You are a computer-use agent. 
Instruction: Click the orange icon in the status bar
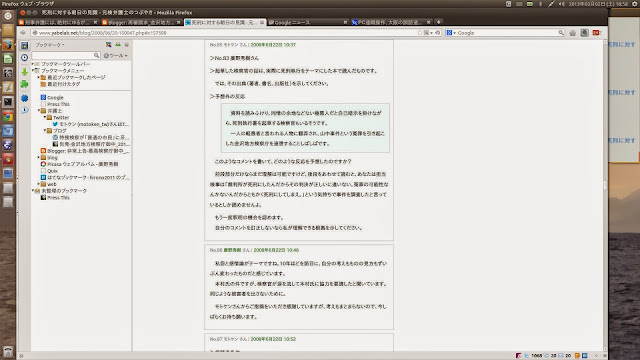tap(577, 356)
